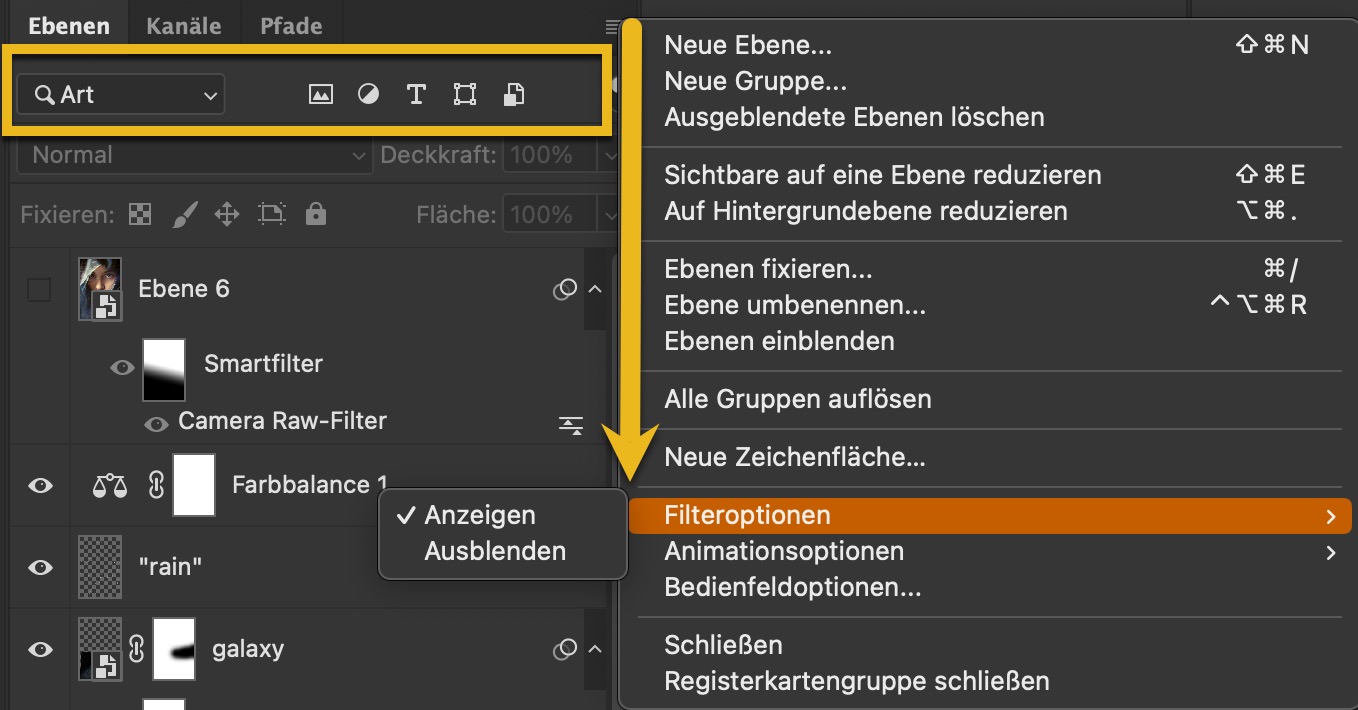Viewport: 1358px width, 710px height.
Task: Click the lock transparent pixels icon
Action: (x=142, y=214)
